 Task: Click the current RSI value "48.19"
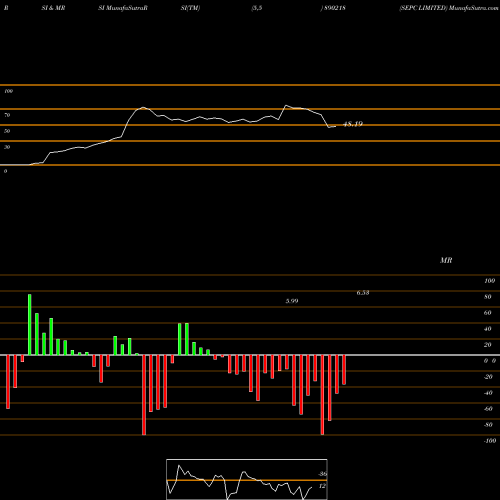(353, 124)
